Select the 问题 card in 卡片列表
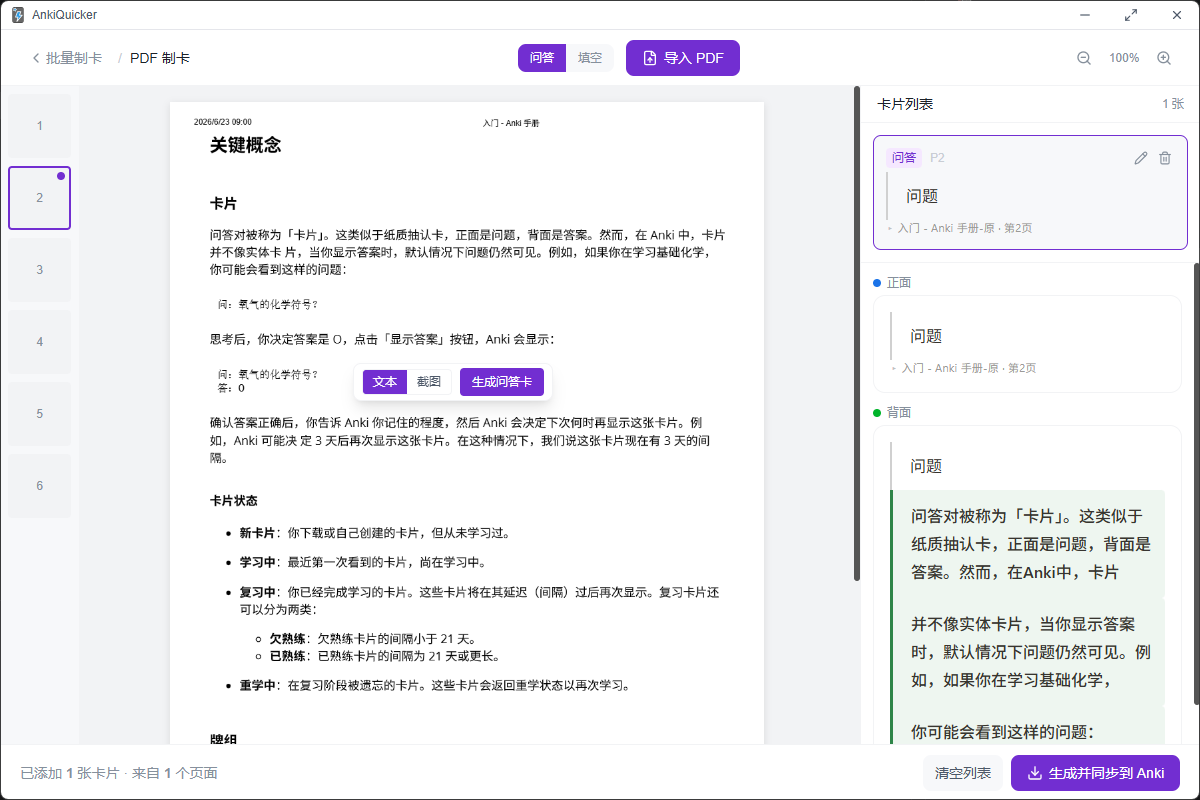Viewport: 1200px width, 800px height. 1030,192
